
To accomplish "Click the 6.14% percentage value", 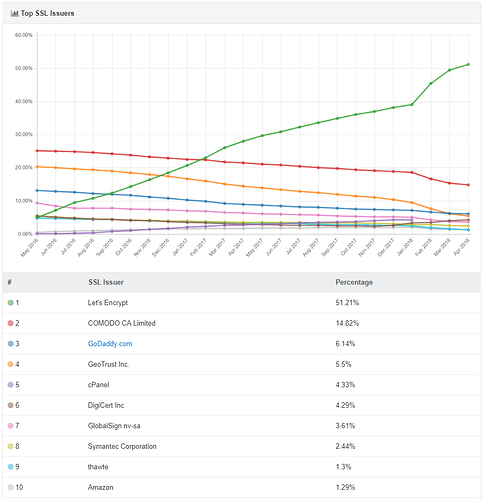I will [345, 344].
